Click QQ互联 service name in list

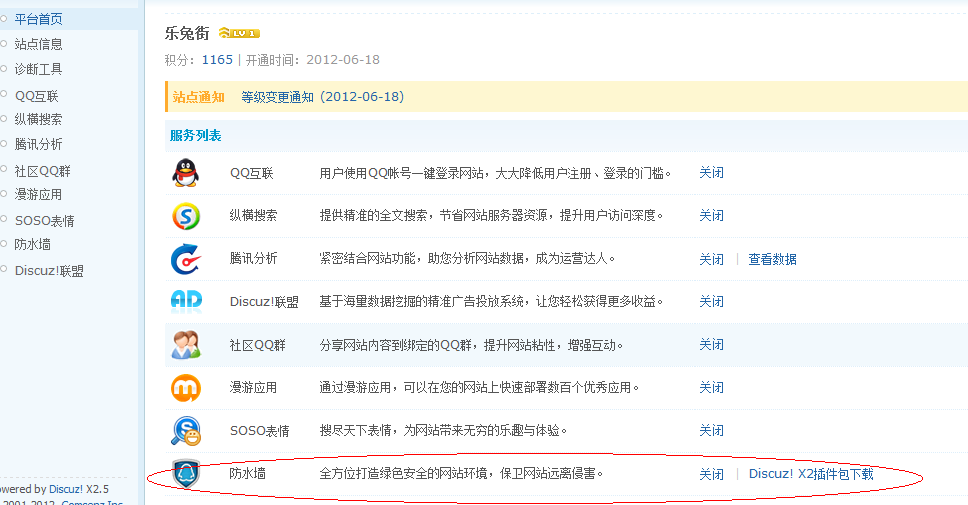pyautogui.click(x=252, y=173)
